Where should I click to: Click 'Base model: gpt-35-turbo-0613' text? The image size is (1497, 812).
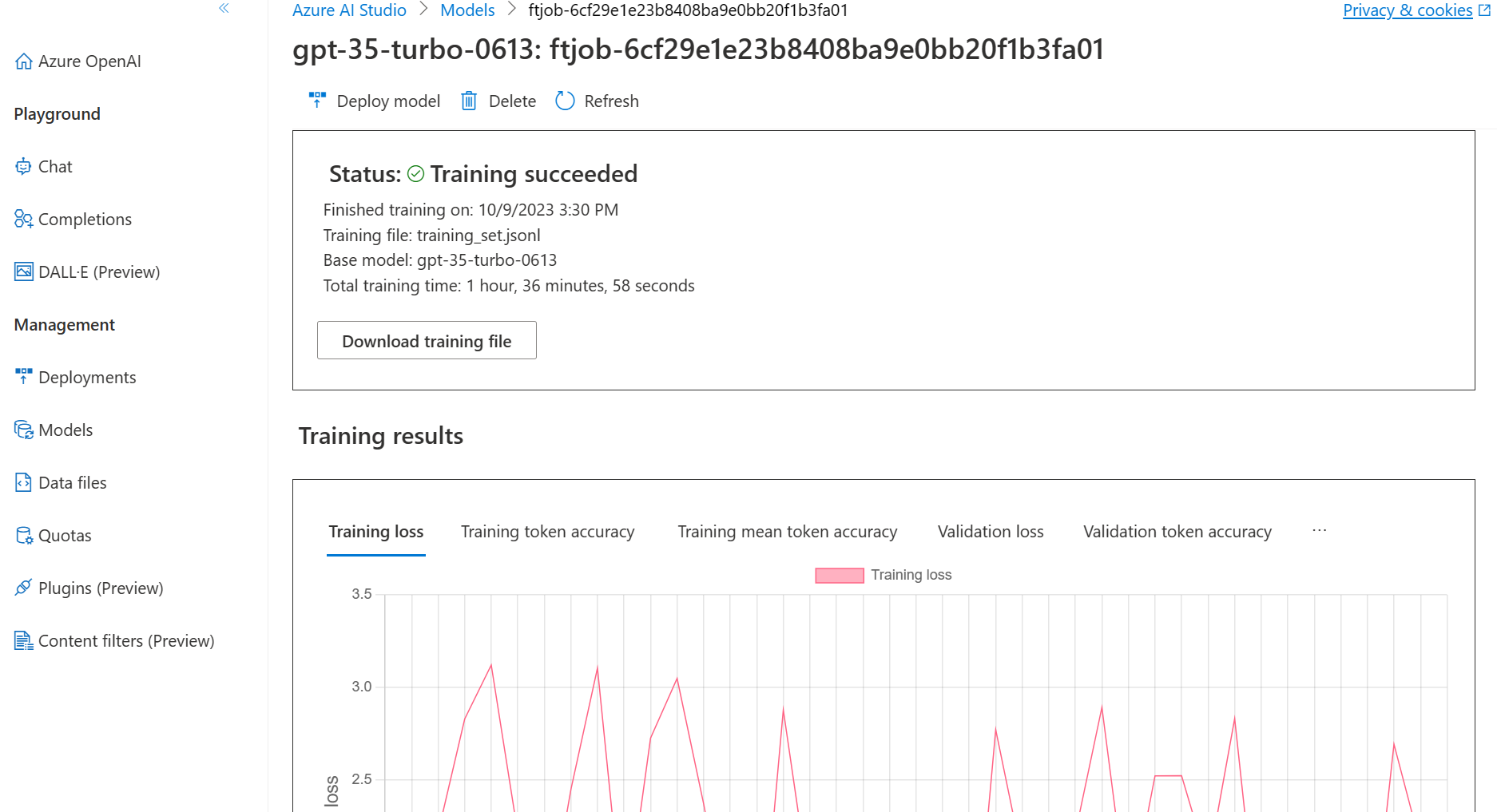(x=440, y=260)
